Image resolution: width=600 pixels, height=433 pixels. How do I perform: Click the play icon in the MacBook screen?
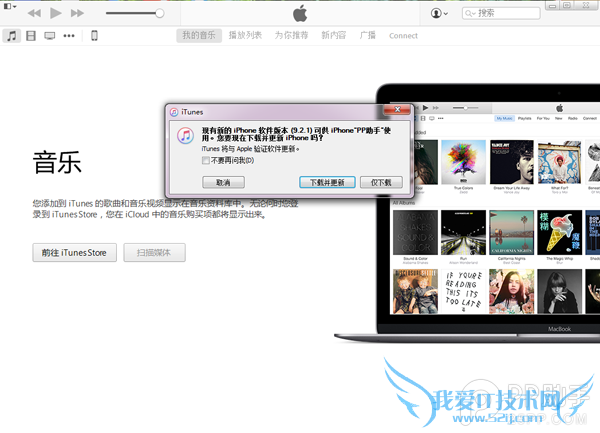pyautogui.click(x=426, y=108)
